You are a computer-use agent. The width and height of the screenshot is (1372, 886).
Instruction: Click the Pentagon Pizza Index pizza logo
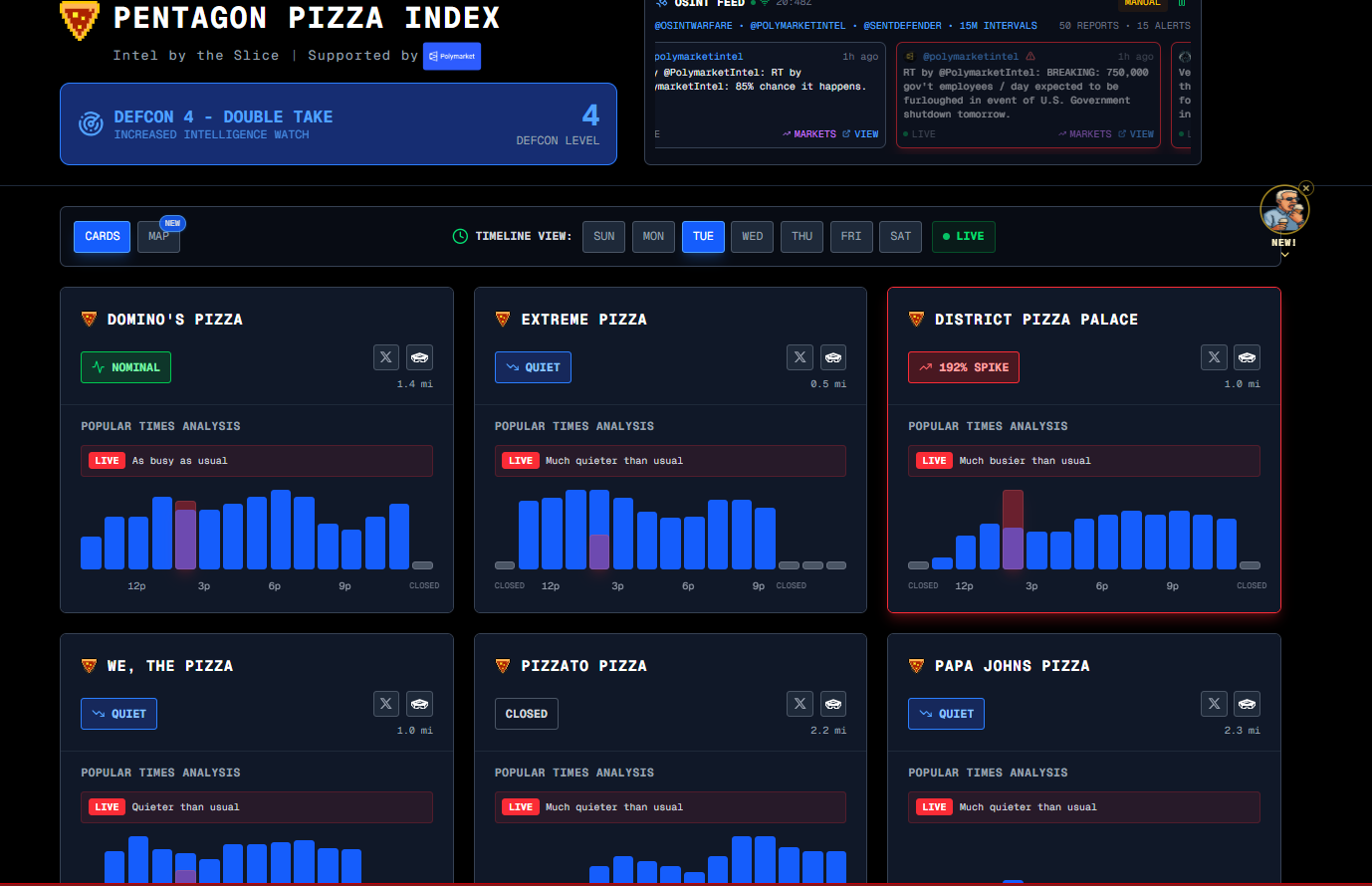coord(80,20)
